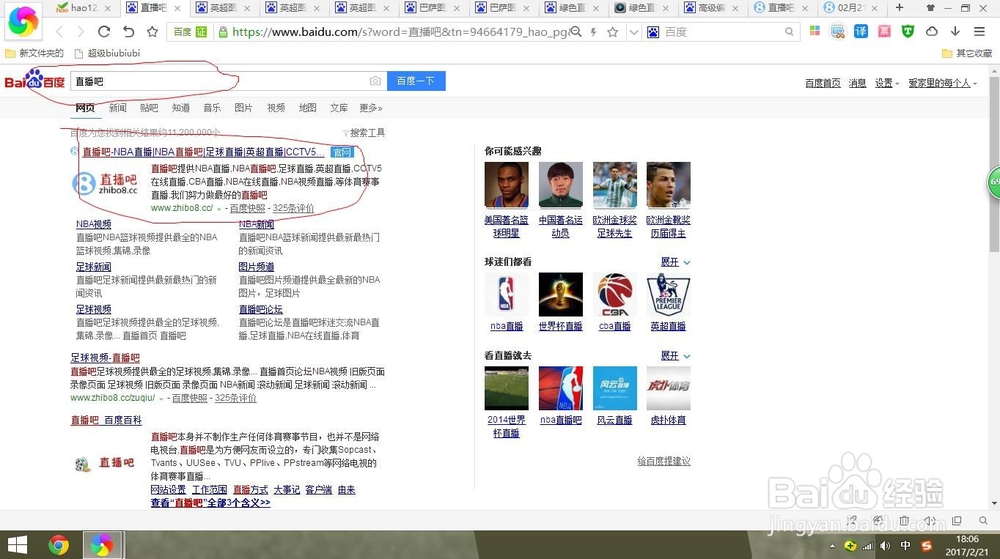The height and width of the screenshot is (559, 1000).
Task: Switch to the 高级编 tab
Action: (x=710, y=8)
